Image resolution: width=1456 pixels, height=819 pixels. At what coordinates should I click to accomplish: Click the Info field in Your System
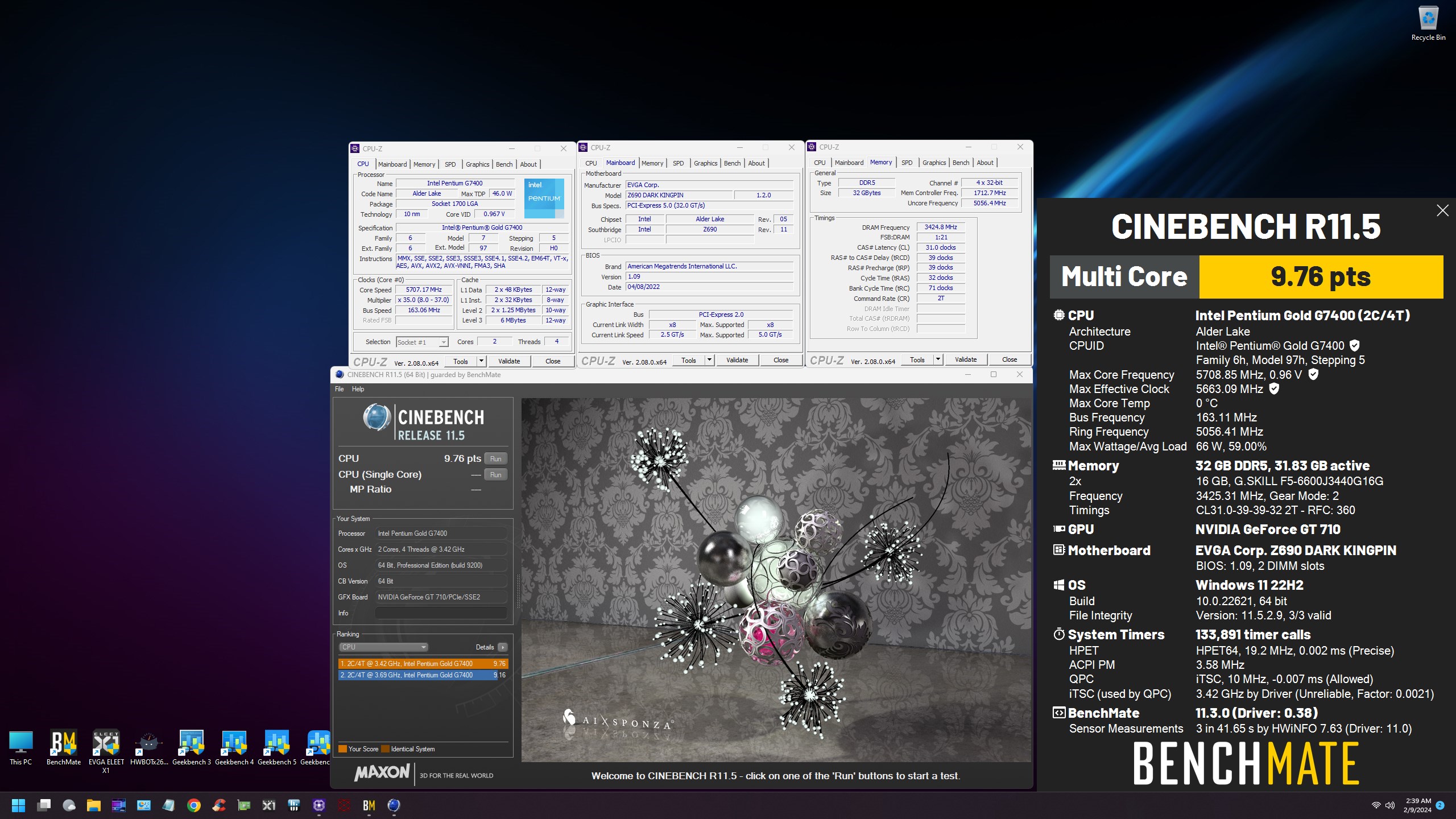(x=441, y=613)
